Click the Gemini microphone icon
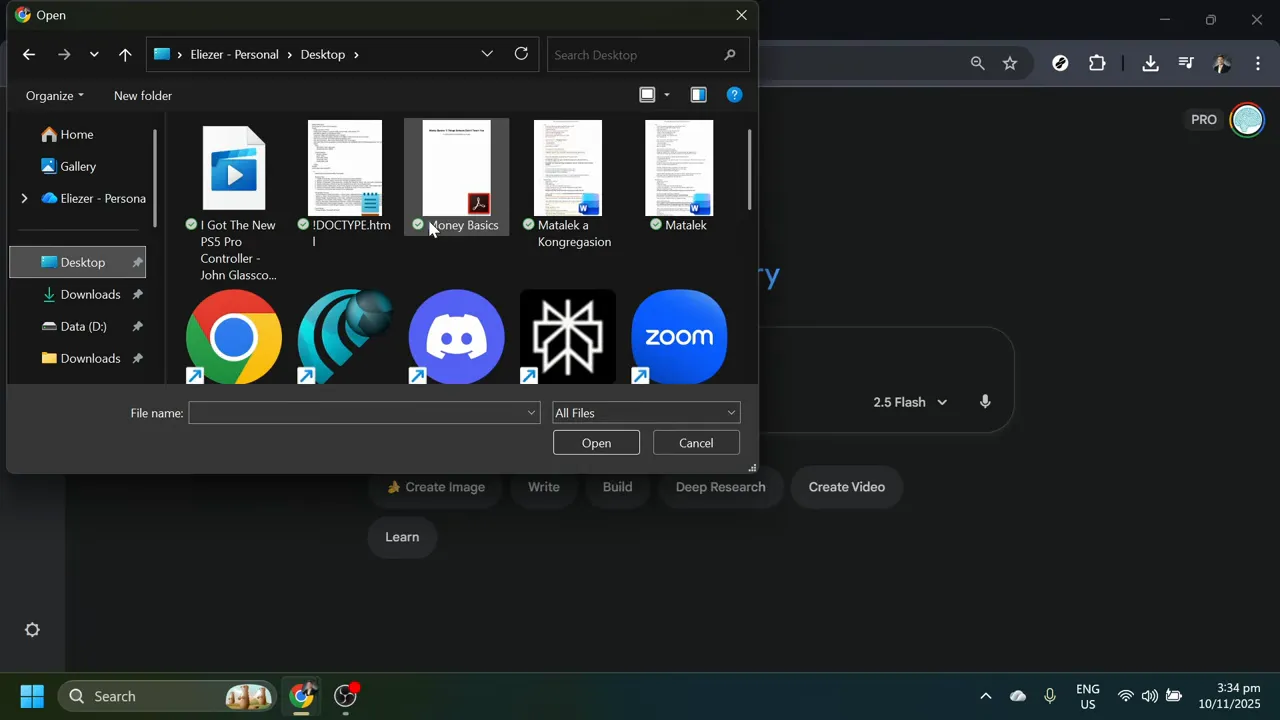 [985, 402]
